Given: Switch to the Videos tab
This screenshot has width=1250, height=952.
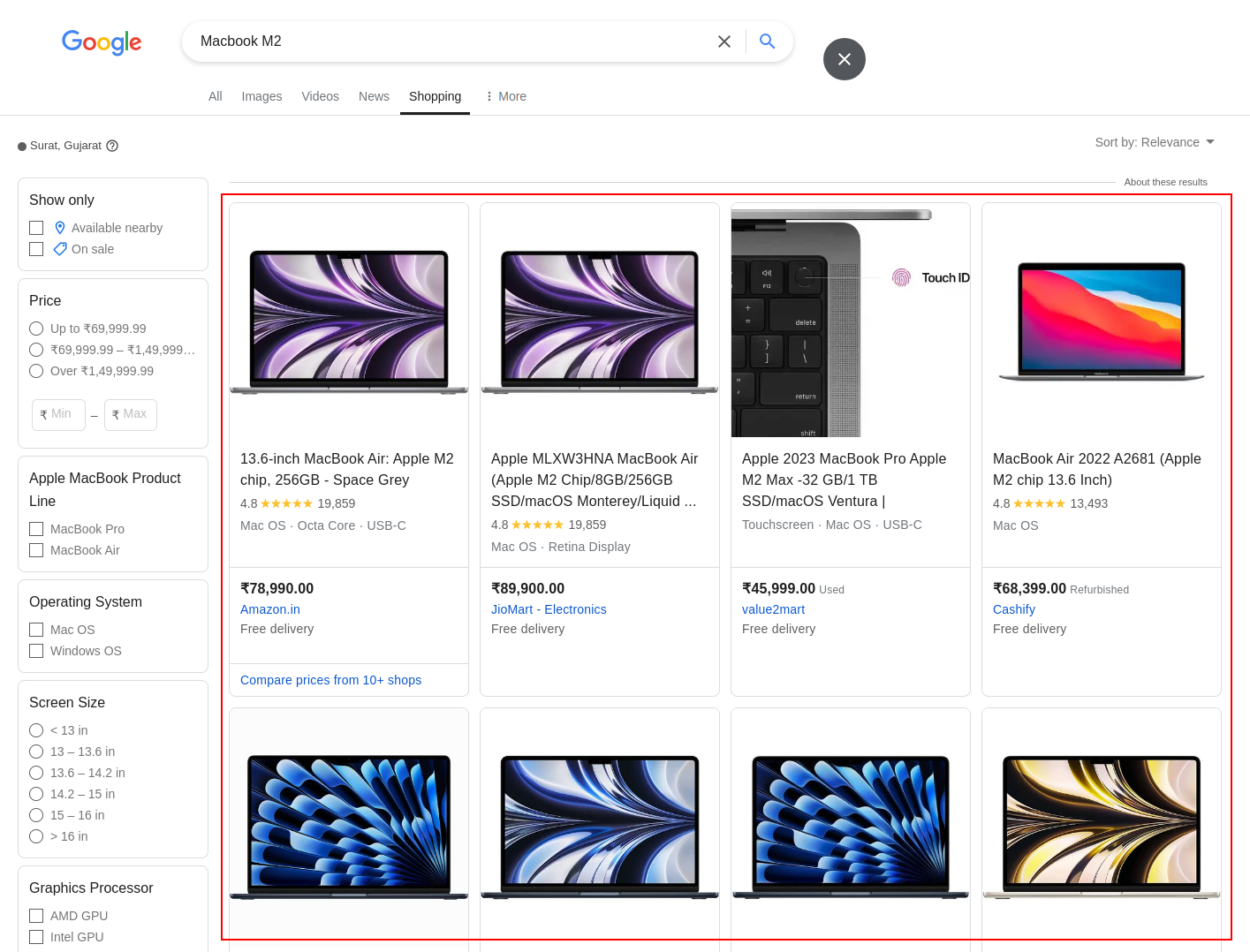Looking at the screenshot, I should pyautogui.click(x=320, y=96).
